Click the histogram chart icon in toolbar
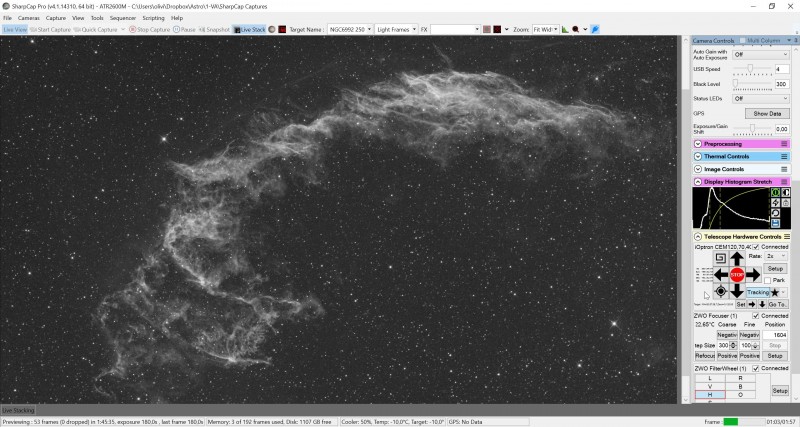Image resolution: width=800 pixels, height=427 pixels. 565,30
